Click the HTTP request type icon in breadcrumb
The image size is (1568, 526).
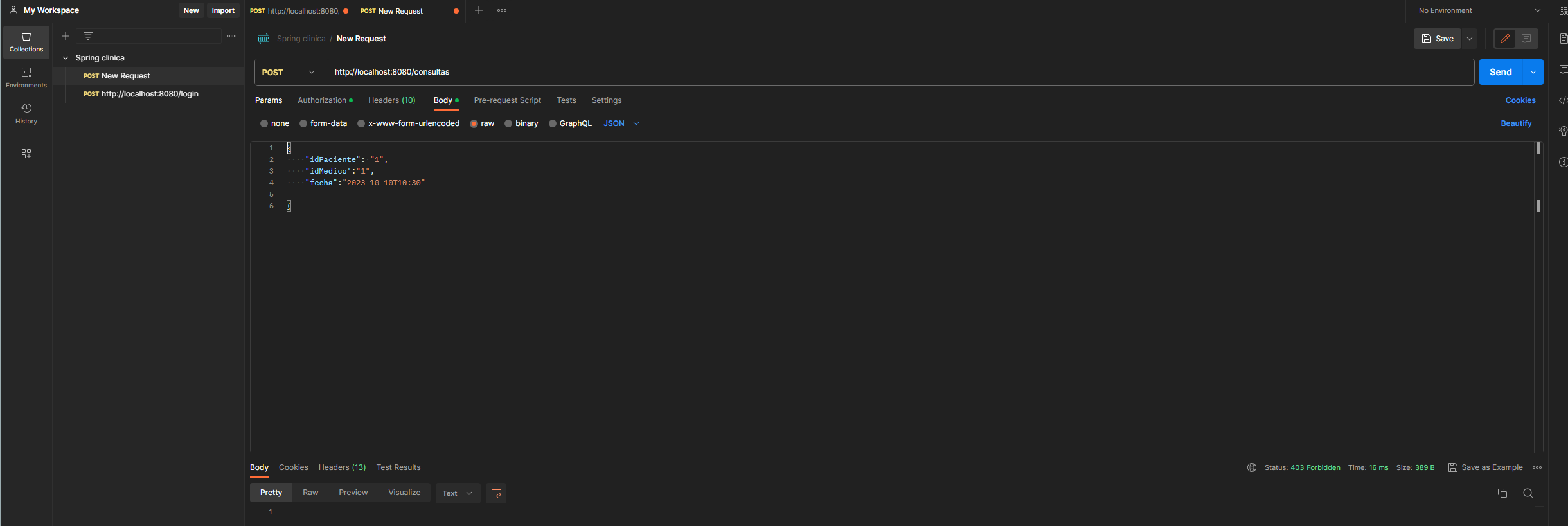263,39
